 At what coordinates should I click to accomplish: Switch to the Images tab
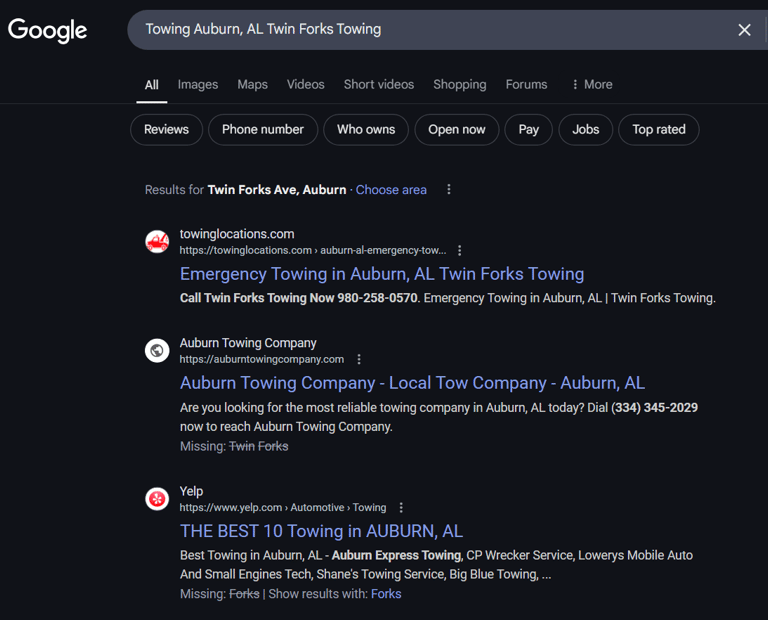tap(198, 85)
